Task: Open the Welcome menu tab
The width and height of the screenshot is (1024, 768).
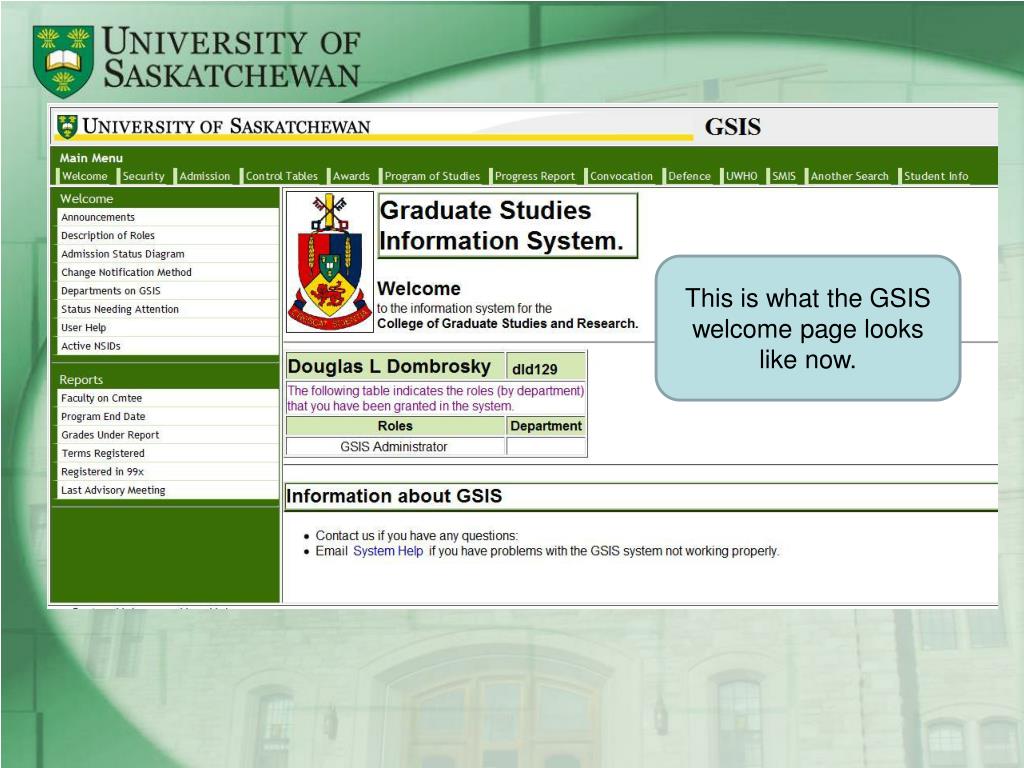Action: 84,176
